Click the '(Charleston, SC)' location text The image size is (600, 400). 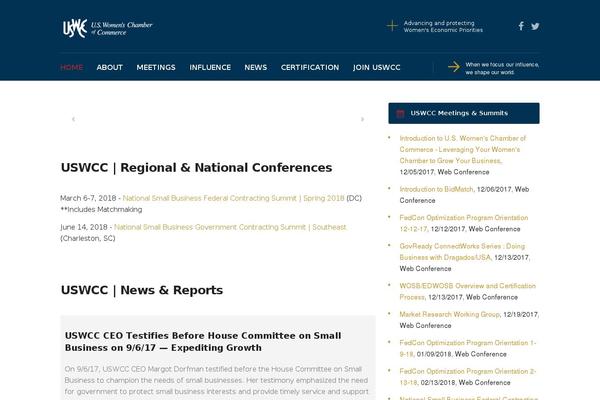tap(88, 238)
